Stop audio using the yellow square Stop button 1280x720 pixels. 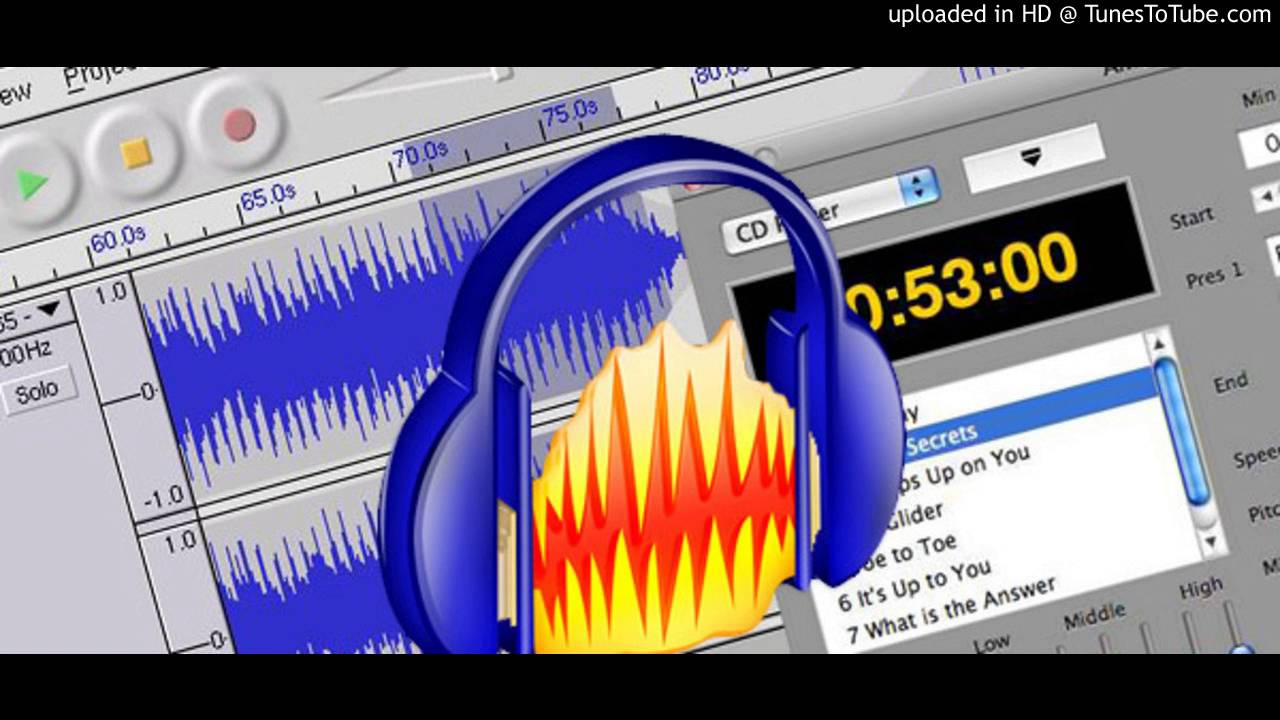(135, 153)
